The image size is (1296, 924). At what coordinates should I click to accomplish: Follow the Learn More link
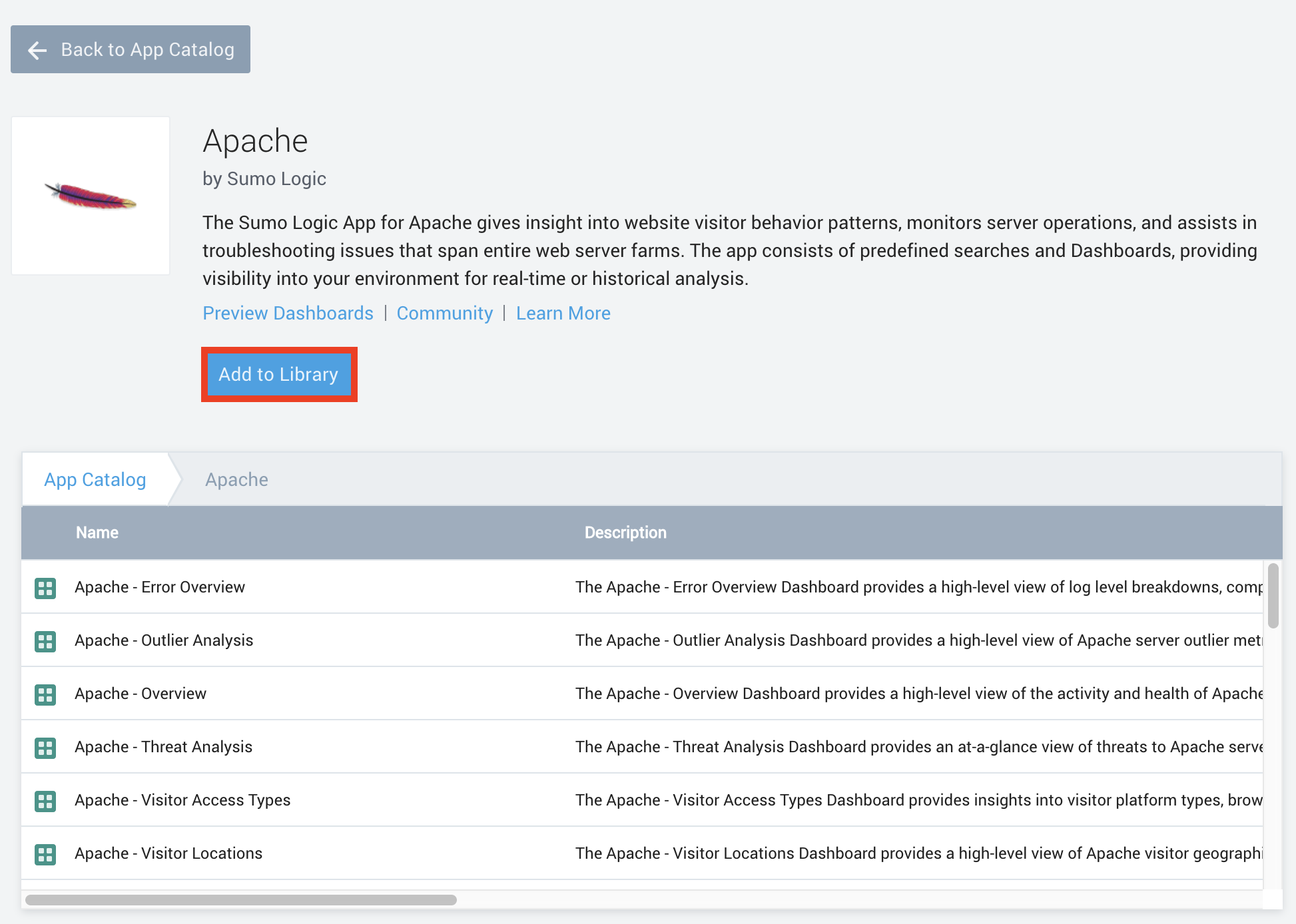pos(563,313)
